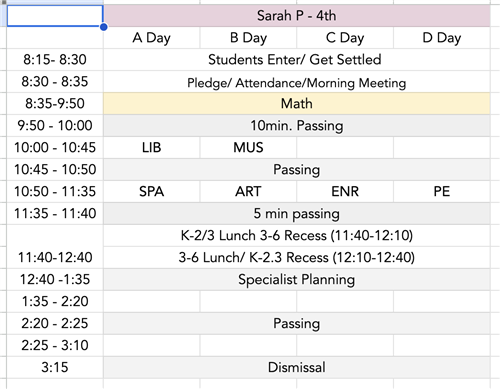Click the 'A Day' column header cell
The image size is (500, 389).
pyautogui.click(x=152, y=38)
